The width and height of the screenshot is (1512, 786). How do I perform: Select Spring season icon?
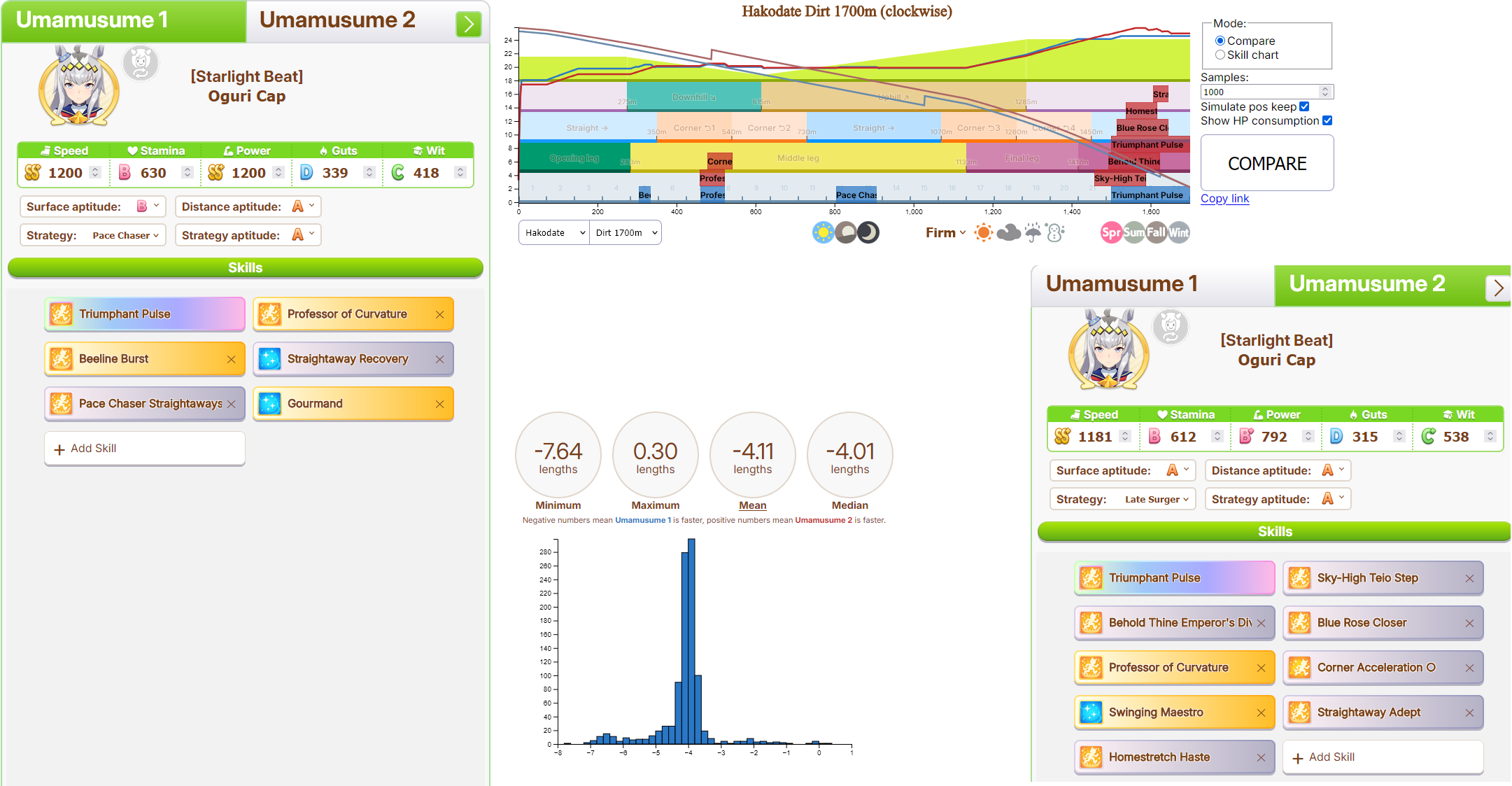[x=1111, y=232]
